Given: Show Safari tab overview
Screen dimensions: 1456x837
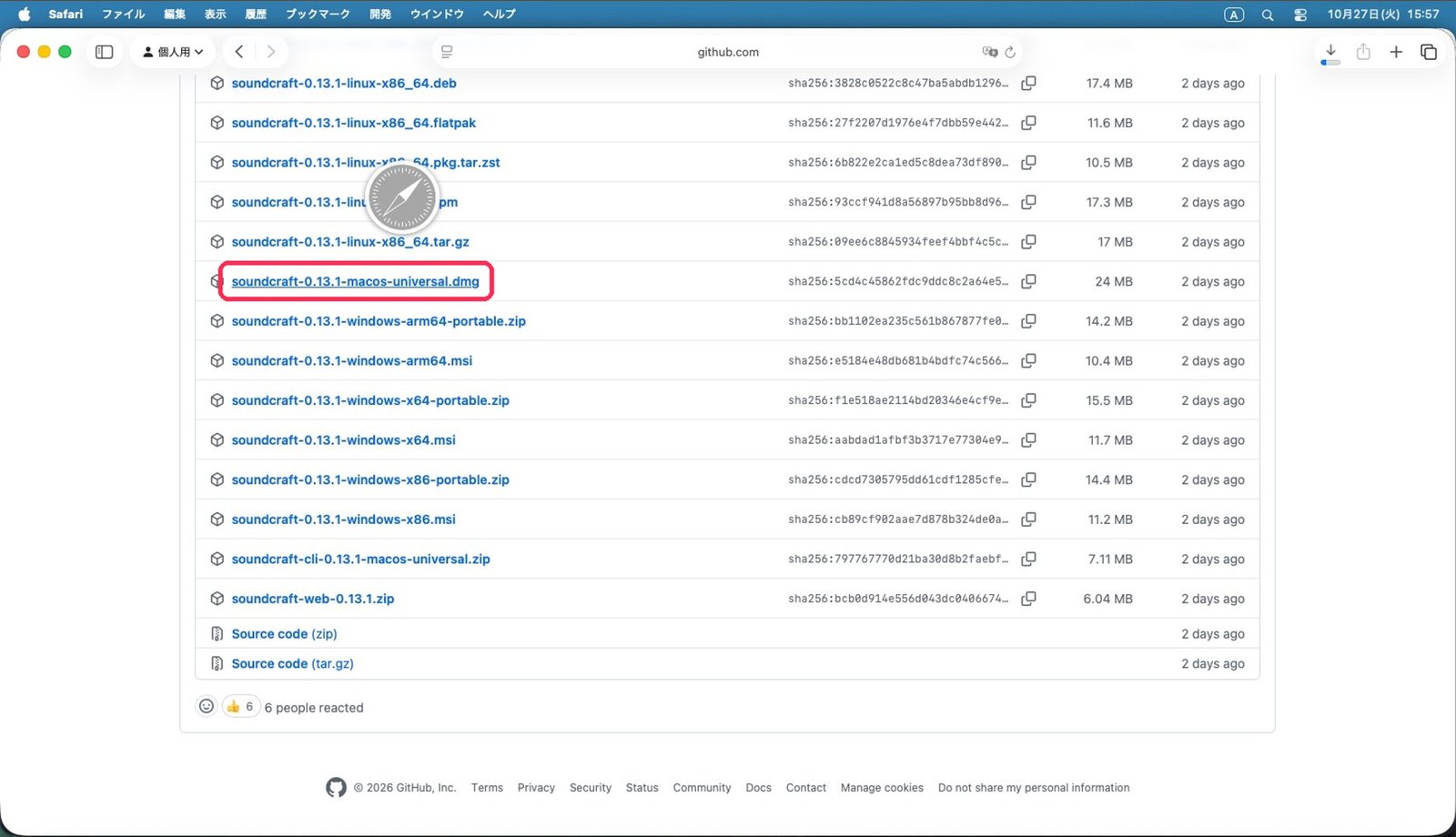Looking at the screenshot, I should [1429, 52].
